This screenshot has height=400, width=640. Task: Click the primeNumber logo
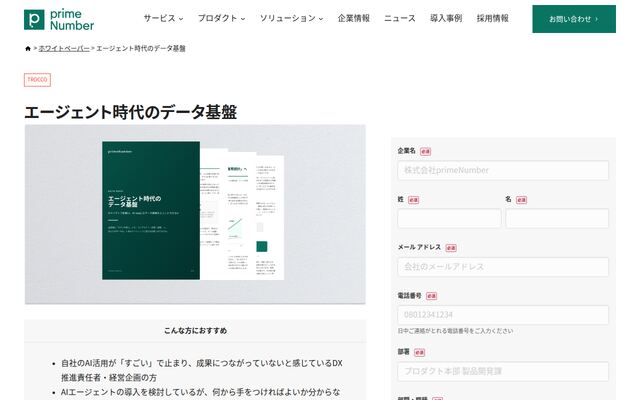click(59, 20)
